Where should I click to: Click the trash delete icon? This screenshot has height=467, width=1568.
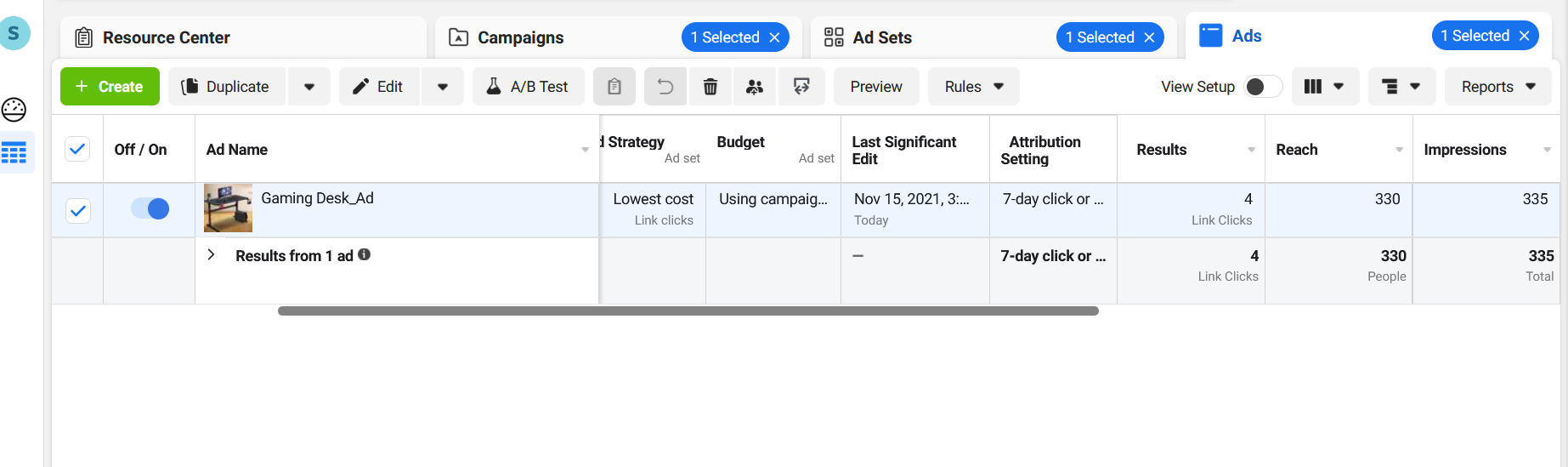(710, 87)
